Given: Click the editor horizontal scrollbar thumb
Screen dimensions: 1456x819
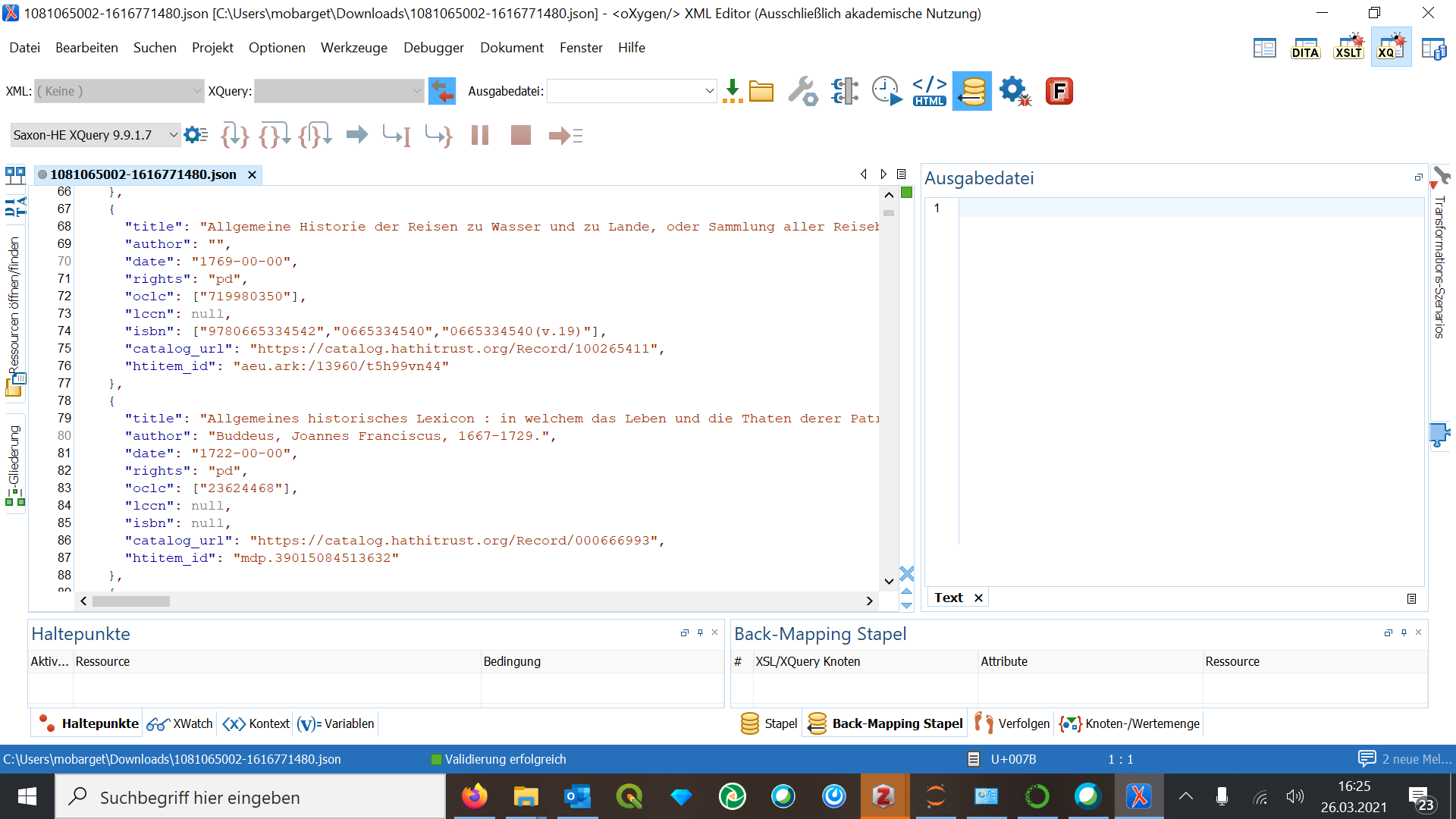Looking at the screenshot, I should point(130,601).
